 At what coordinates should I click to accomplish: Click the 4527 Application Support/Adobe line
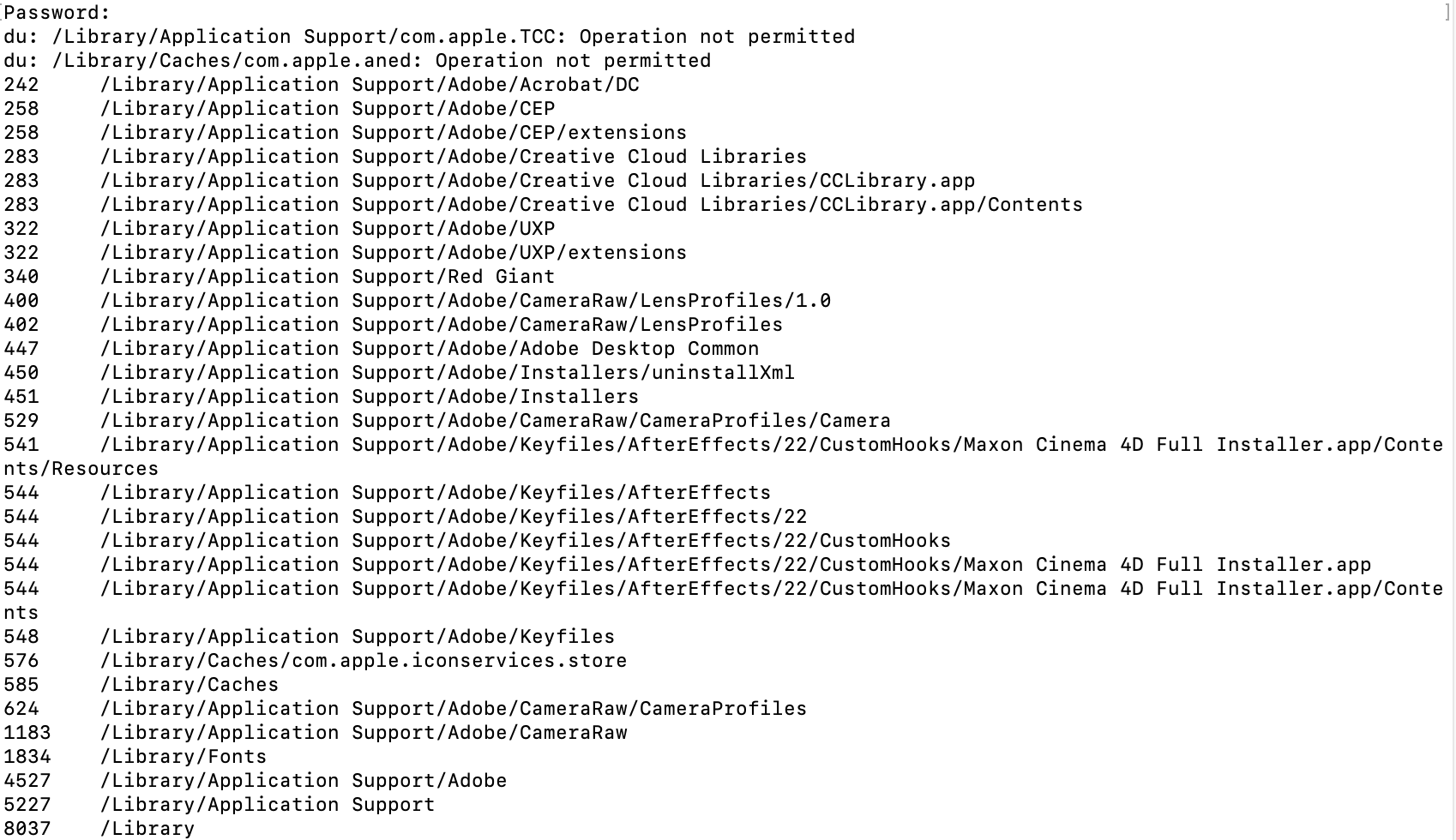pos(303,781)
